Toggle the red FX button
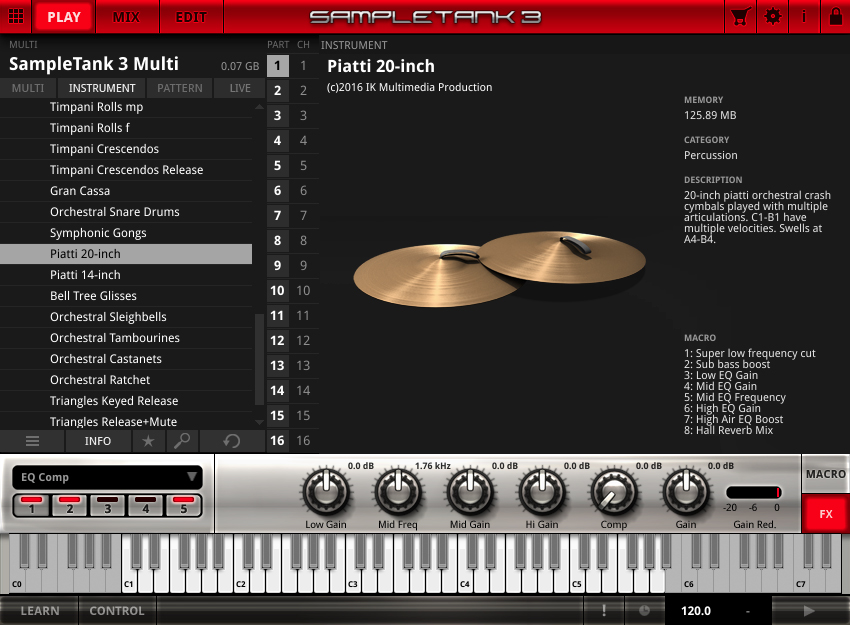Image resolution: width=850 pixels, height=625 pixels. pyautogui.click(x=825, y=513)
